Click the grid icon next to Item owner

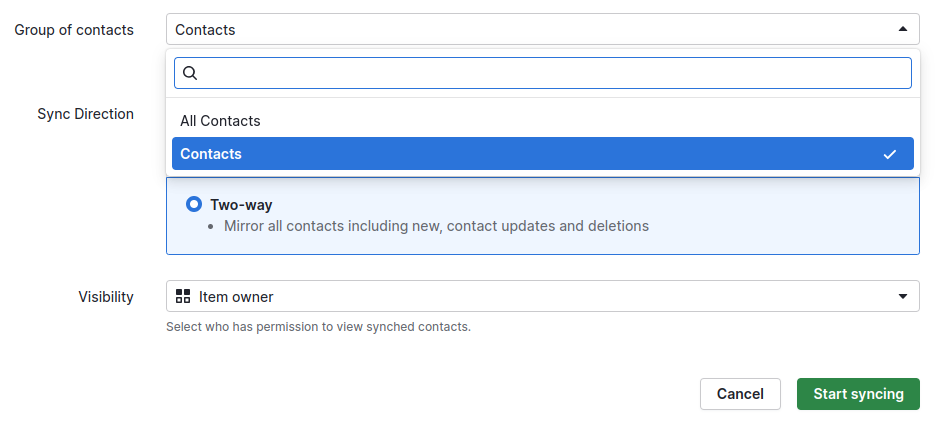click(183, 296)
